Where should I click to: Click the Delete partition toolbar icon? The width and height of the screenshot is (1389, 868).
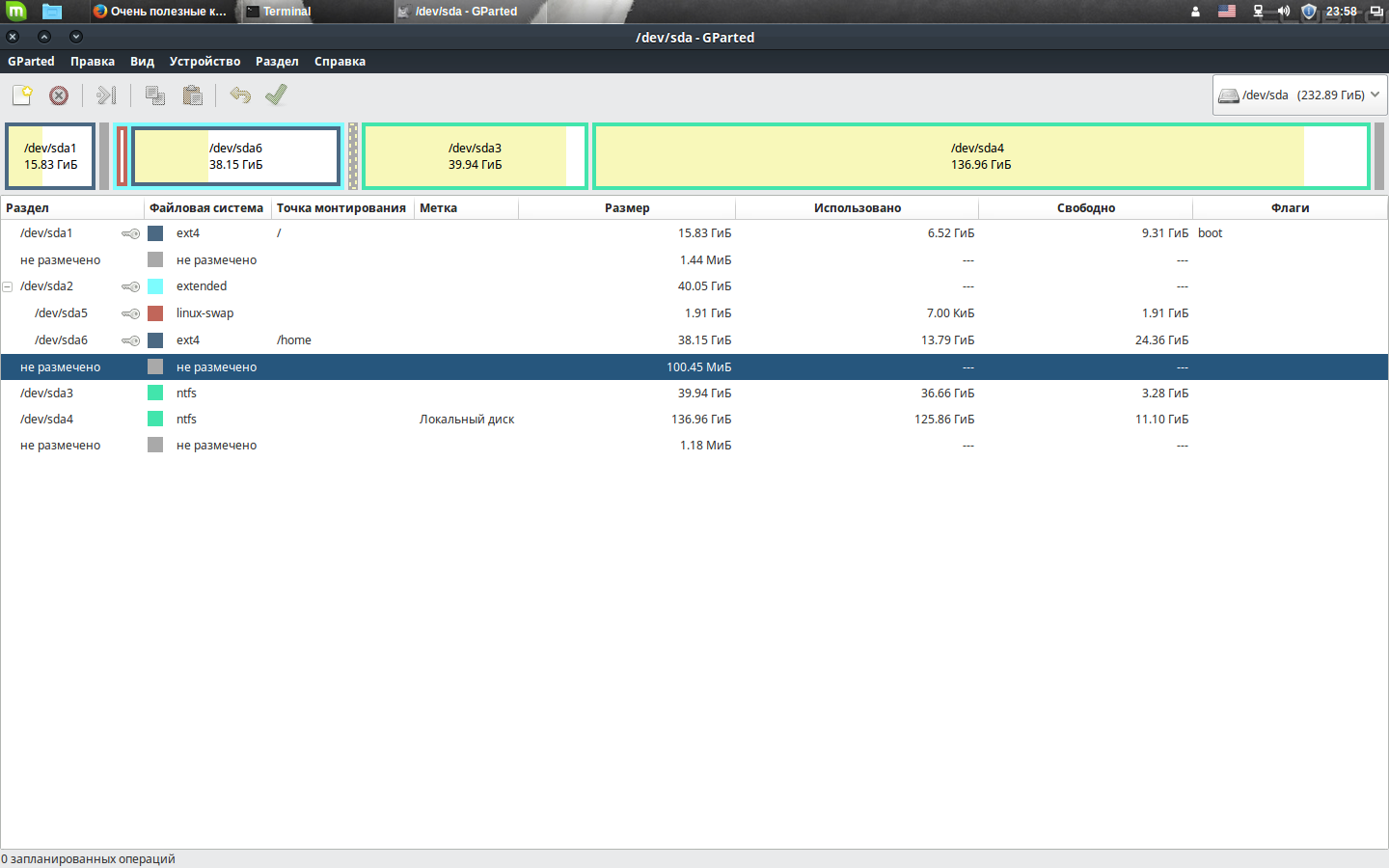59,95
